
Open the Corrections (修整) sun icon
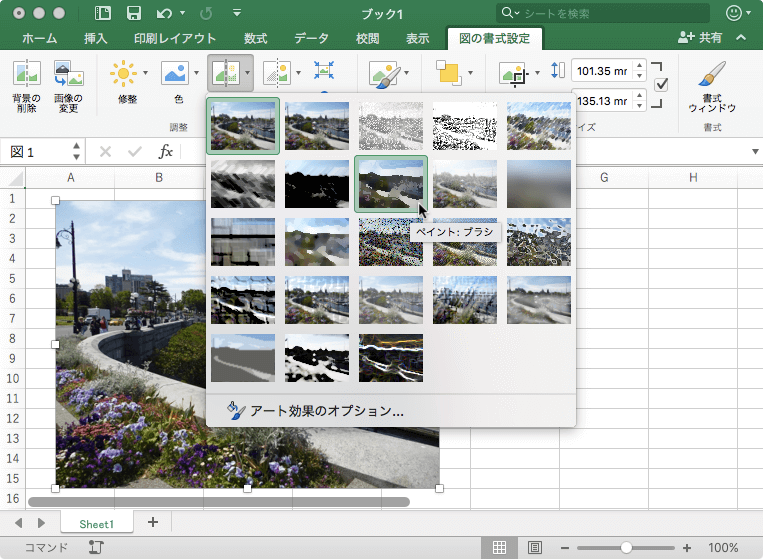[x=123, y=73]
